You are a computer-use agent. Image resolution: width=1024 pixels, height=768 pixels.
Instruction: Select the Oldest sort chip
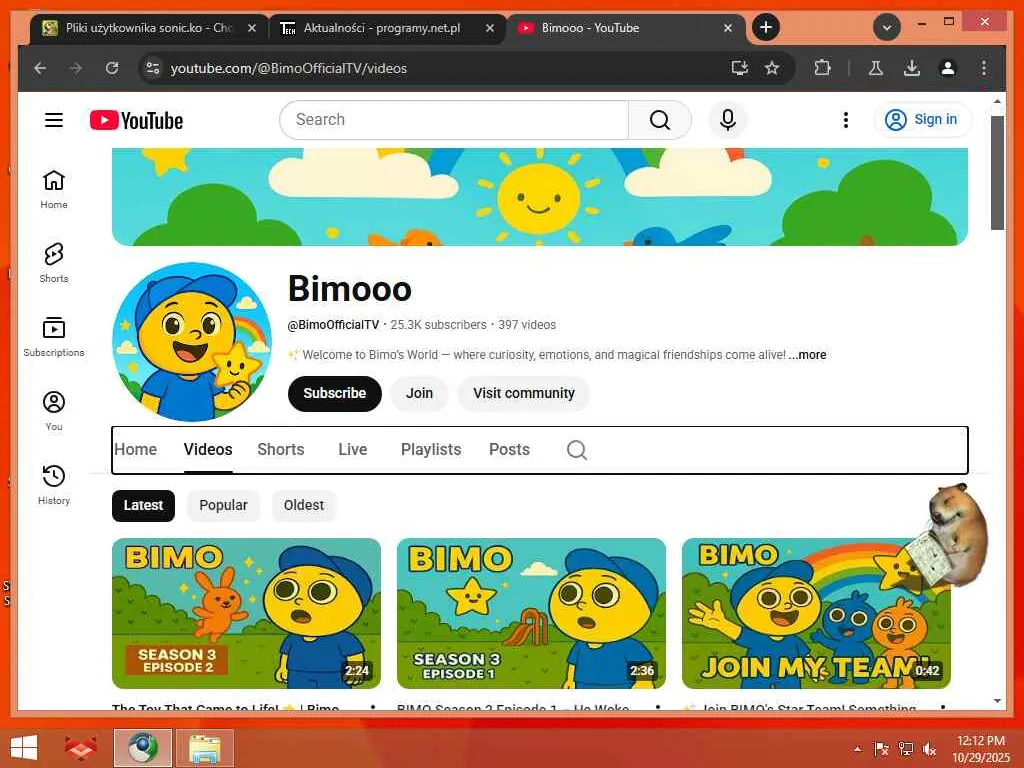(304, 505)
